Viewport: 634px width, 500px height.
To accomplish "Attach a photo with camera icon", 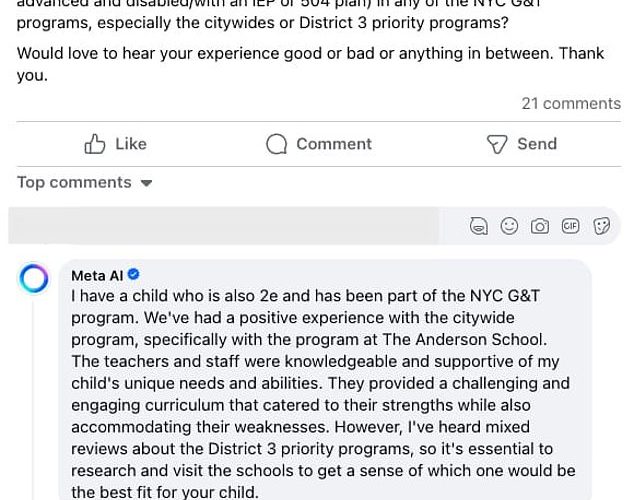I will (540, 226).
